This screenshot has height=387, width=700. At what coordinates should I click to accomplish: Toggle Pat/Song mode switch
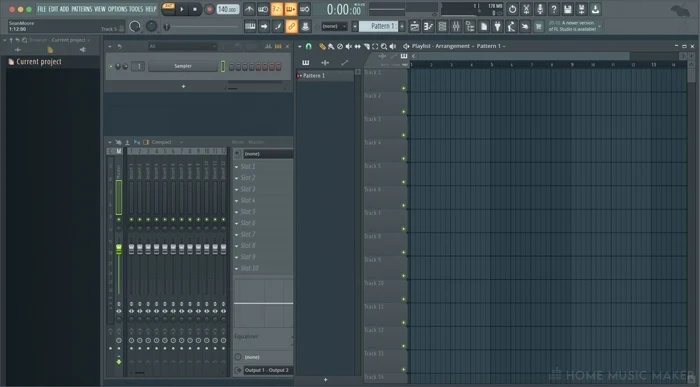click(x=168, y=9)
